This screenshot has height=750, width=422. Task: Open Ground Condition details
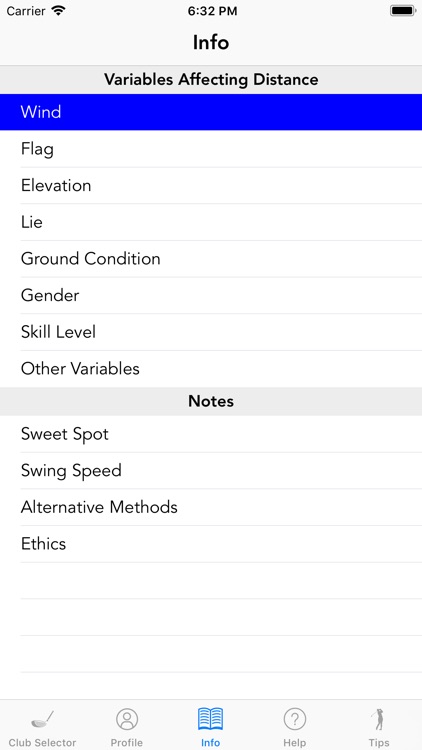pyautogui.click(x=211, y=259)
